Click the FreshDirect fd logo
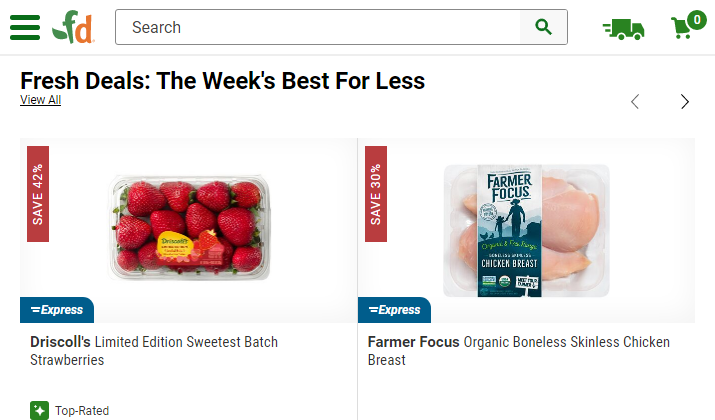 [x=74, y=27]
